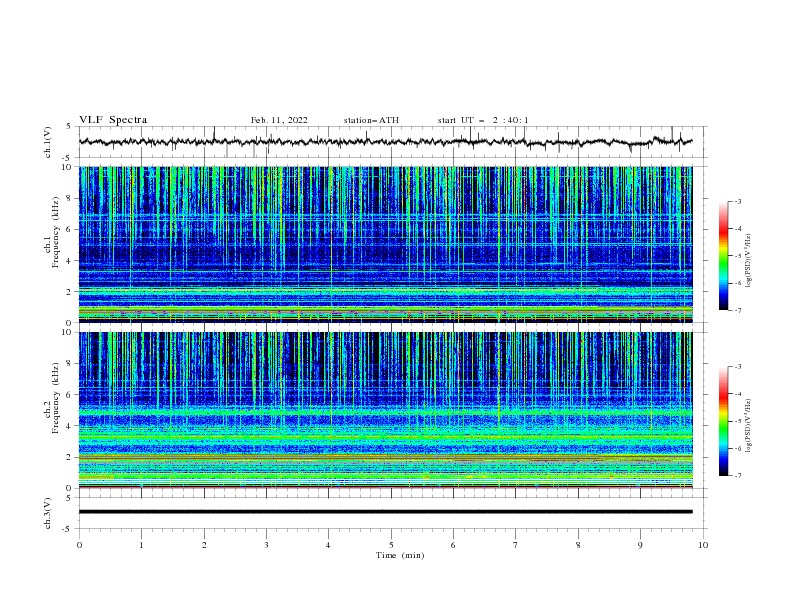The image size is (792, 612).
Task: Click the ch.1 color bar scale
Action: pos(723,256)
